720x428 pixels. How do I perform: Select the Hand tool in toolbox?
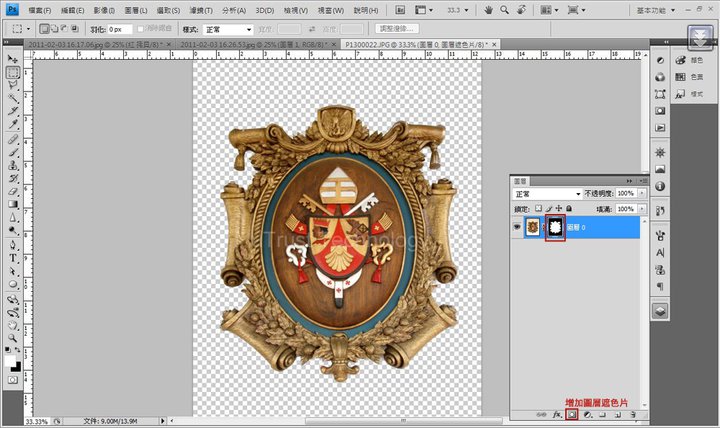(13, 326)
